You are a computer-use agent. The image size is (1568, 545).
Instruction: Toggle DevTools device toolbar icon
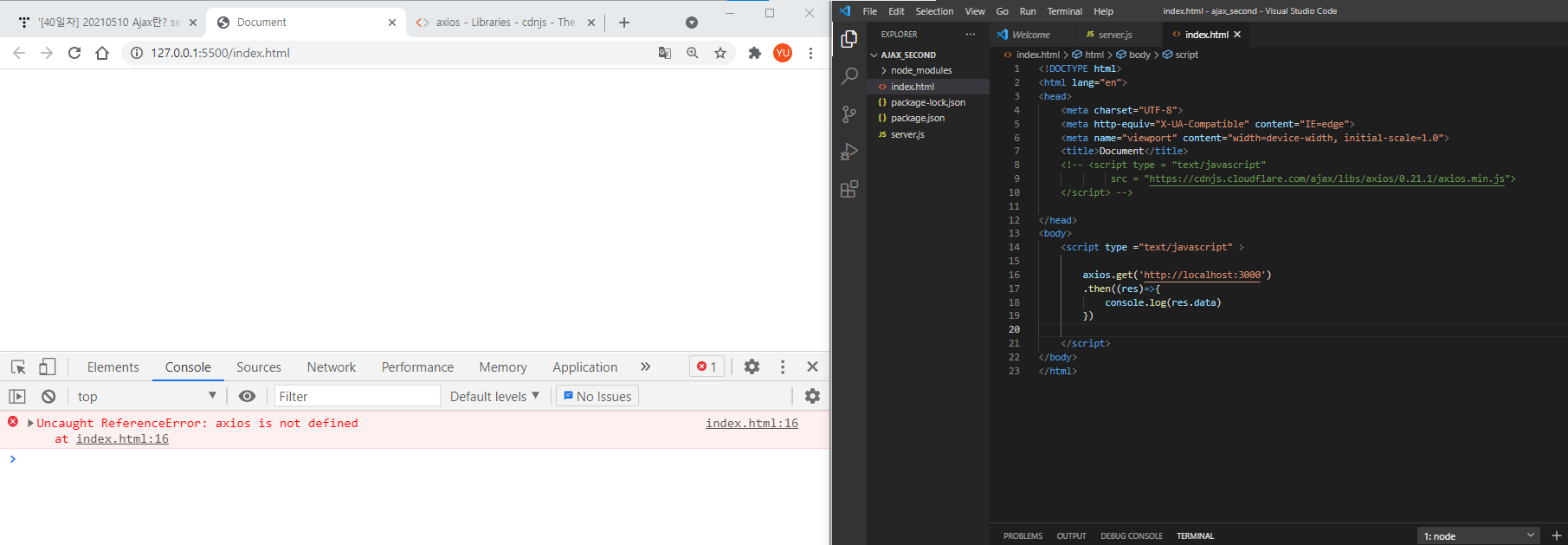(x=48, y=367)
